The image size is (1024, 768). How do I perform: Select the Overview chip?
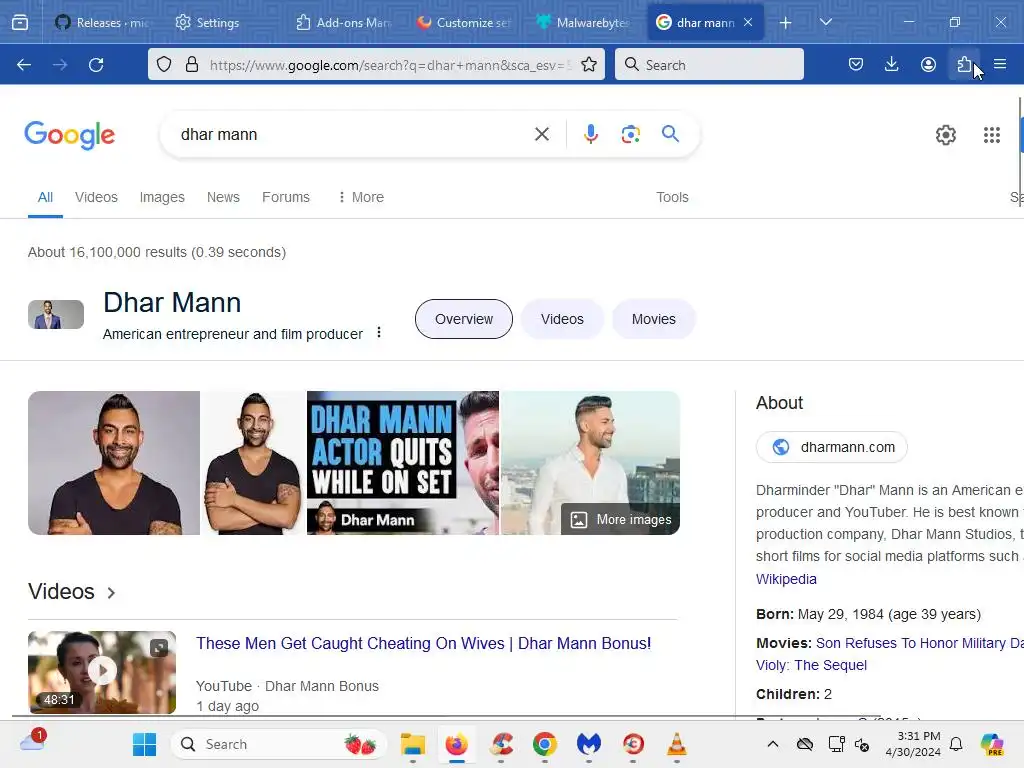[464, 319]
